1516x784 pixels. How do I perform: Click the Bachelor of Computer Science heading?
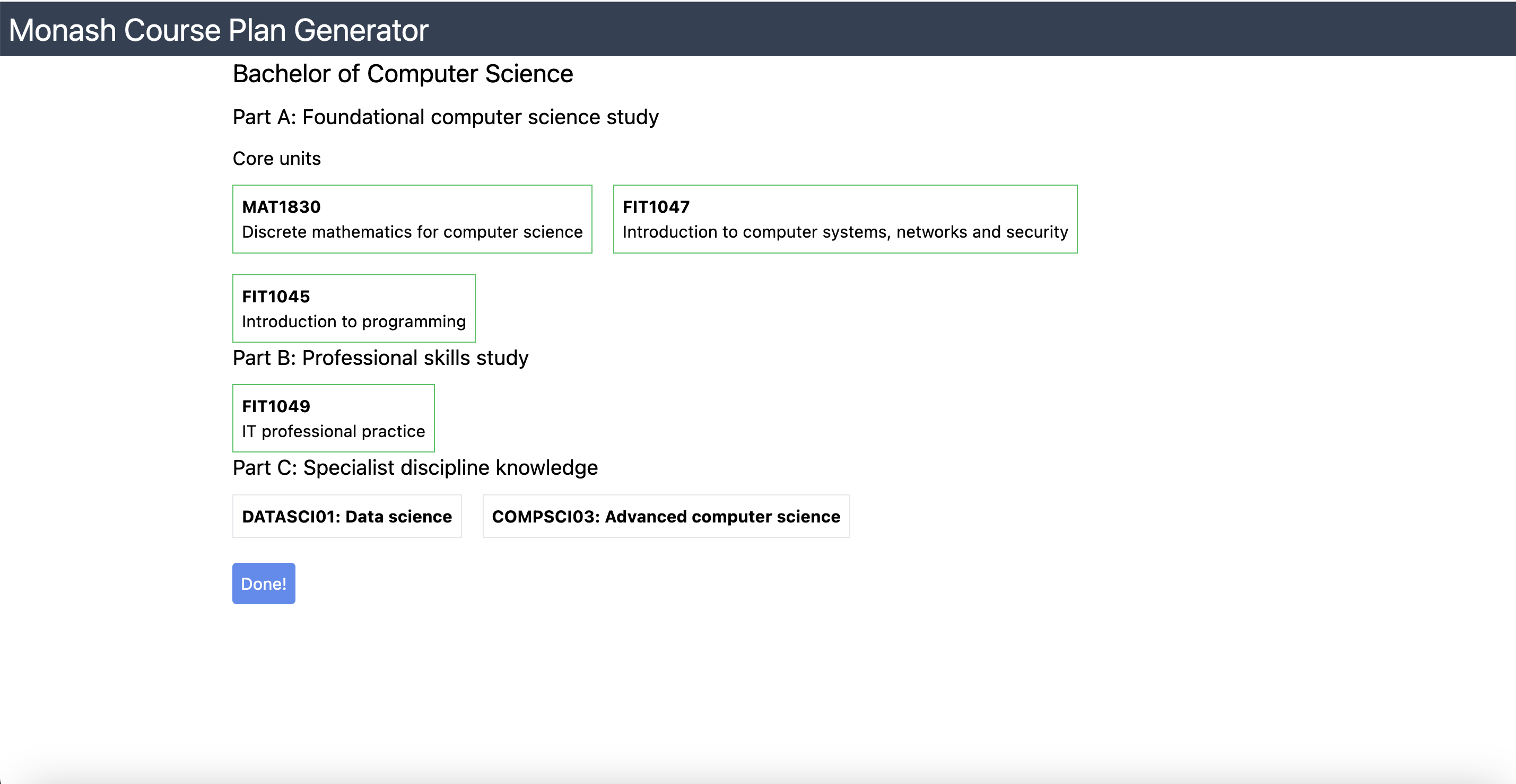[x=403, y=74]
